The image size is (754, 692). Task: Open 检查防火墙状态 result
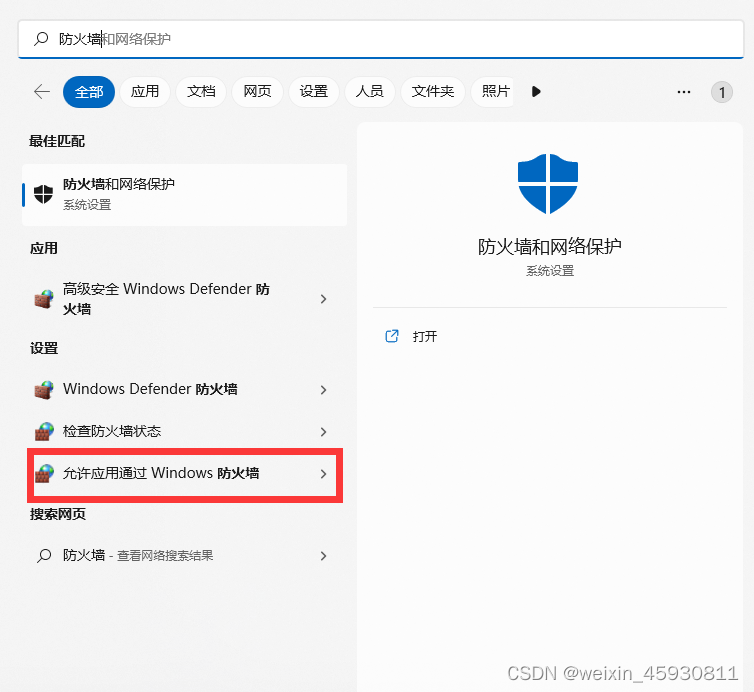tap(185, 431)
